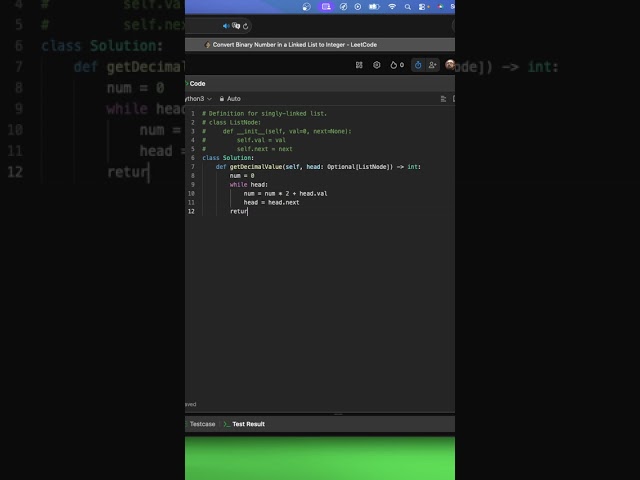The width and height of the screenshot is (640, 480).
Task: Open Spotlight search in menu bar
Action: pyautogui.click(x=407, y=7)
